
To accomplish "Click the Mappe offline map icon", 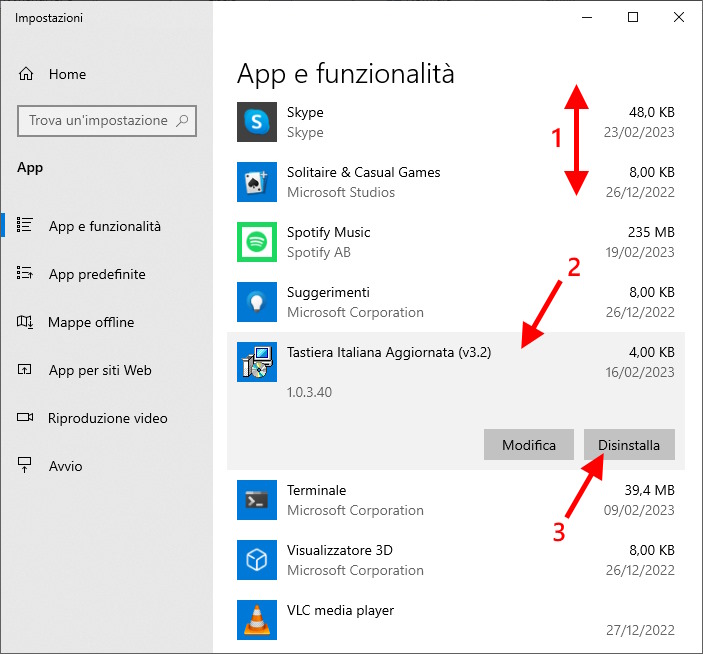I will pos(25,321).
